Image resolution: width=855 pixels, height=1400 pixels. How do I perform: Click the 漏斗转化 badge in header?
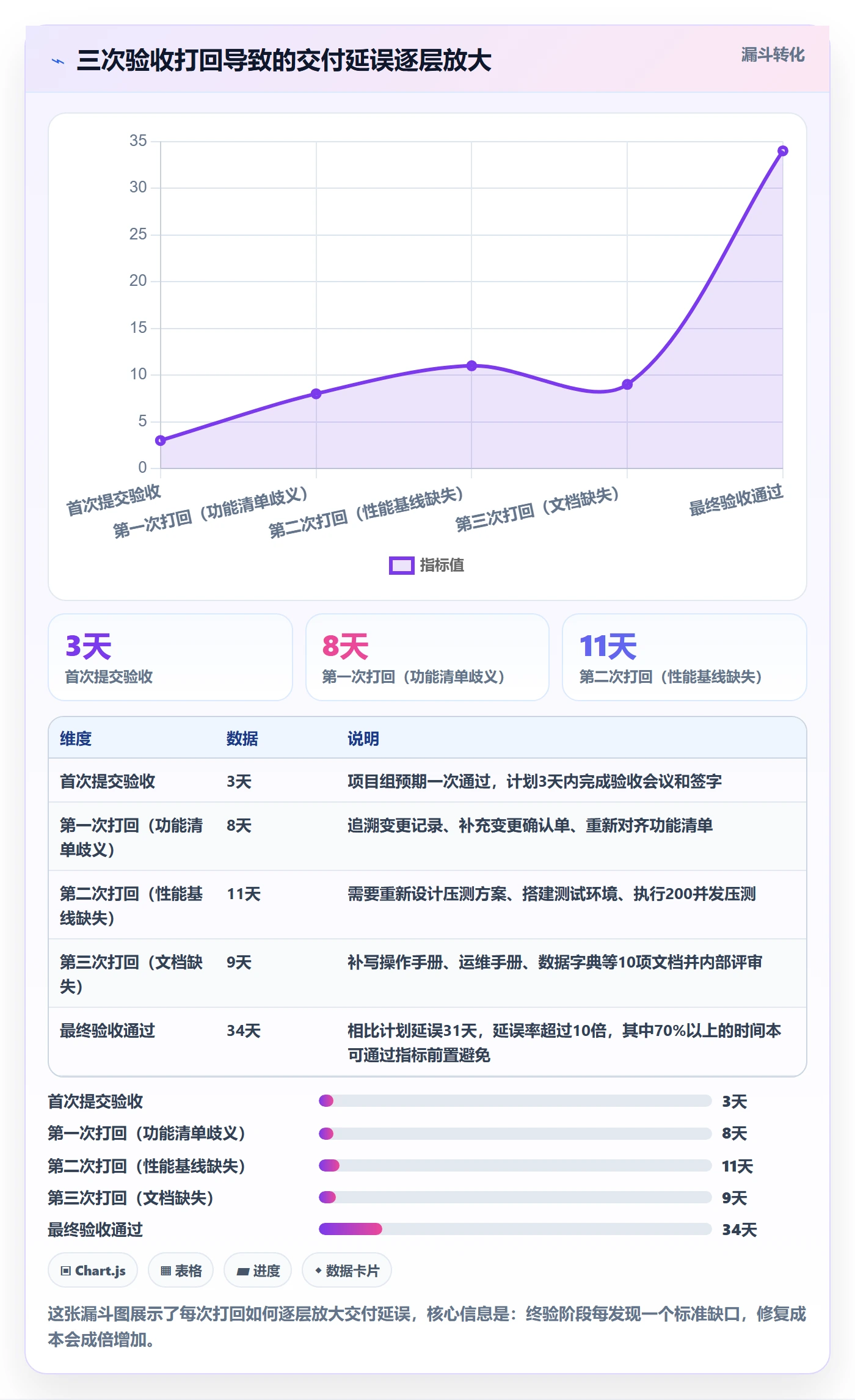[773, 55]
